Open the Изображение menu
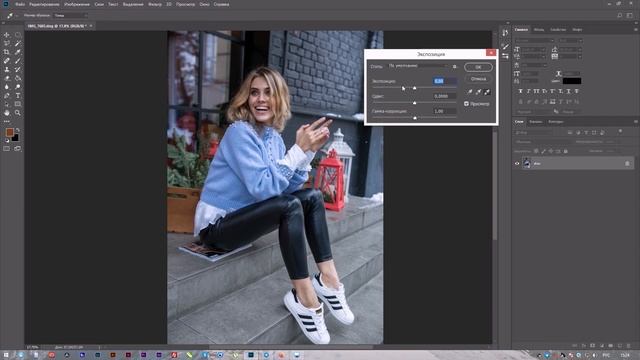This screenshot has height=360, width=640. tap(77, 4)
